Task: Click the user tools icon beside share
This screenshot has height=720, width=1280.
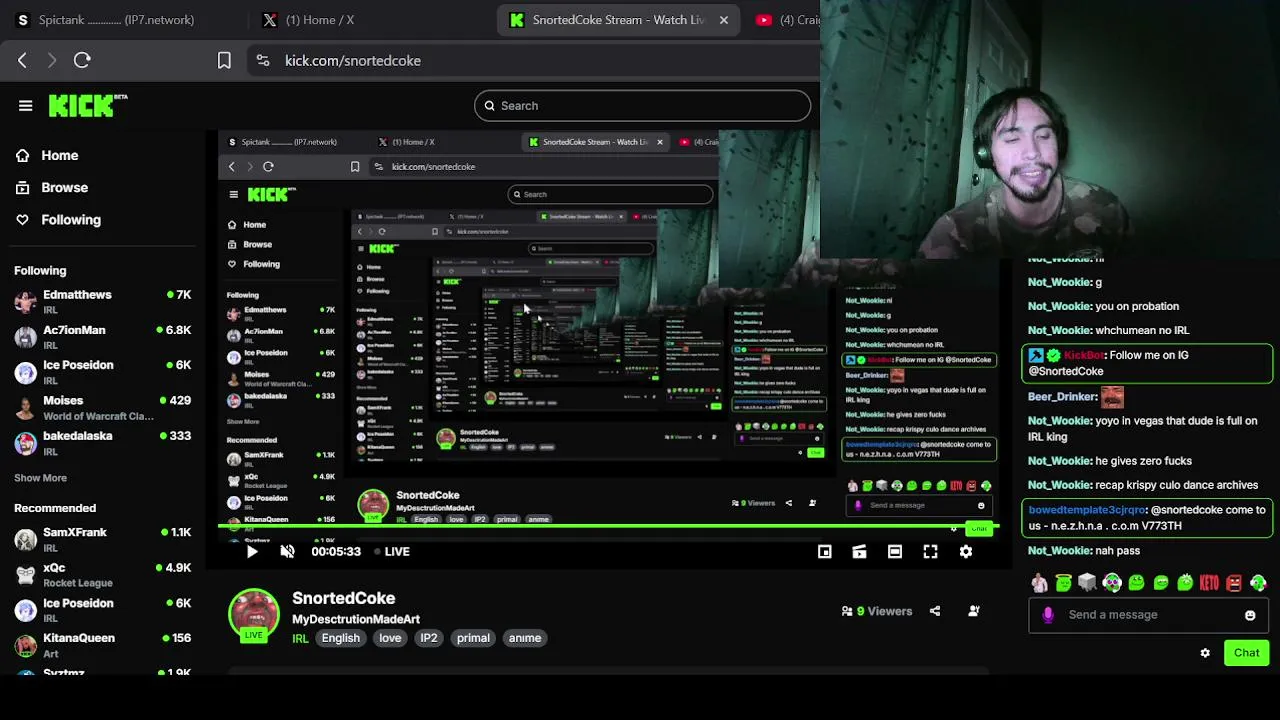Action: click(974, 611)
